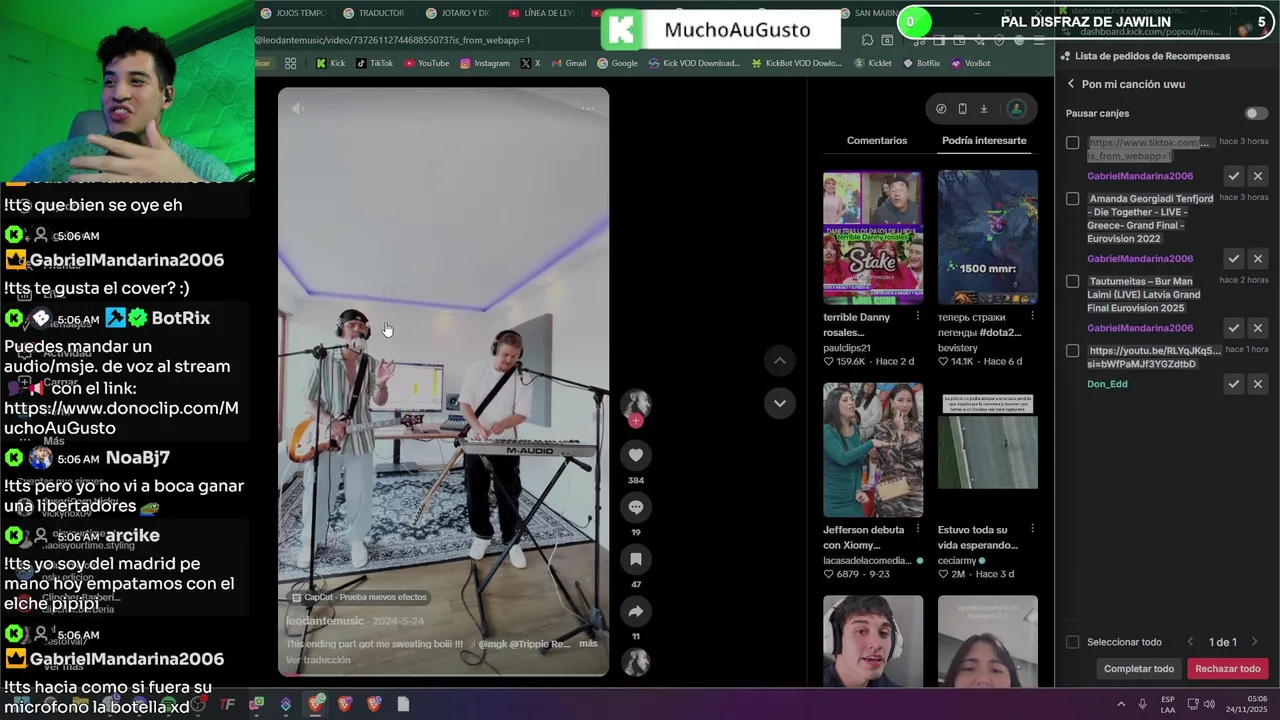Go back from Pon mi canción uwu

coord(1071,84)
